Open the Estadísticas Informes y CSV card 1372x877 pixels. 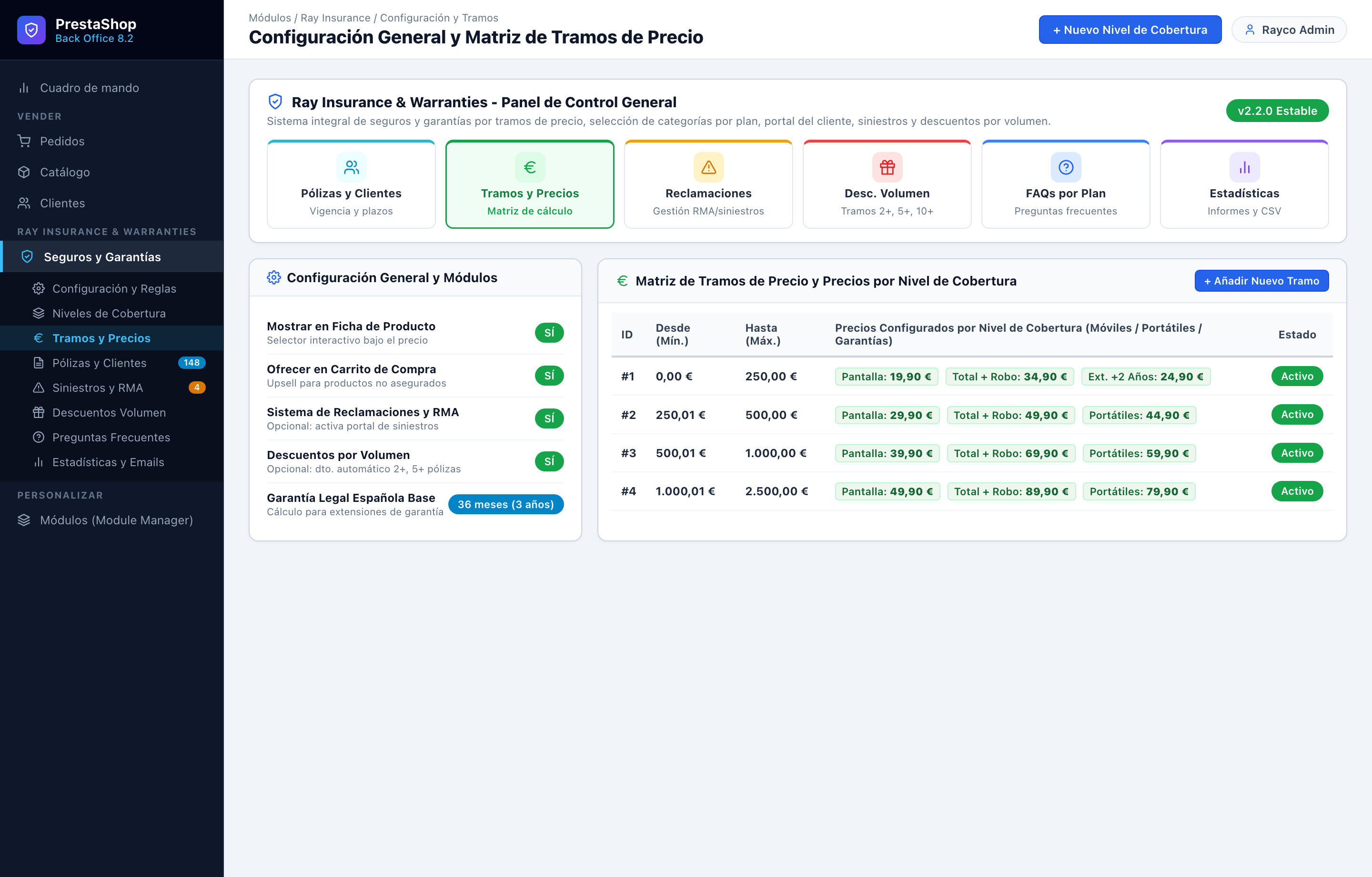(x=1244, y=184)
